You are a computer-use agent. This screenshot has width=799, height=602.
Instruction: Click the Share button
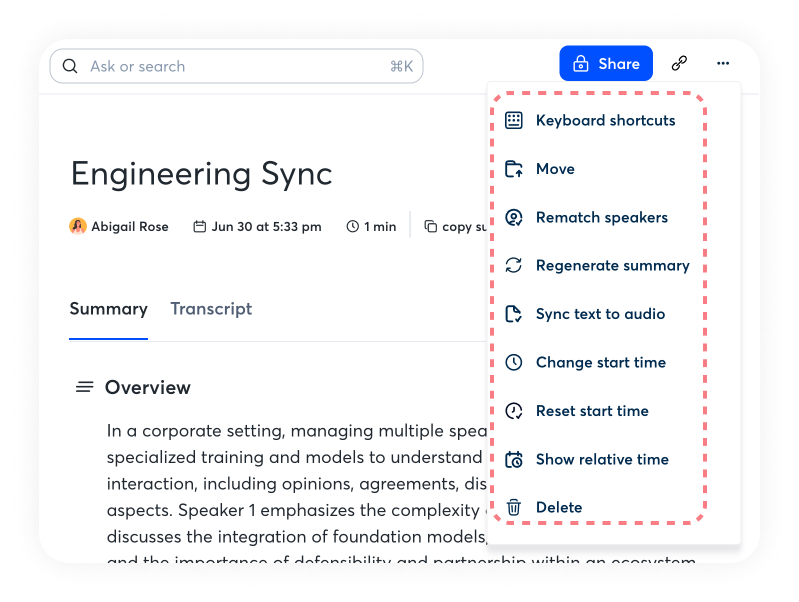(x=606, y=64)
